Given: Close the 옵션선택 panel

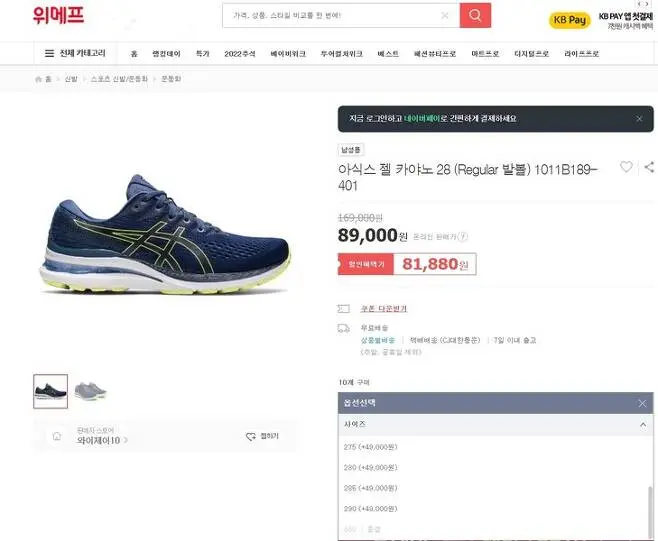Looking at the screenshot, I should point(642,403).
